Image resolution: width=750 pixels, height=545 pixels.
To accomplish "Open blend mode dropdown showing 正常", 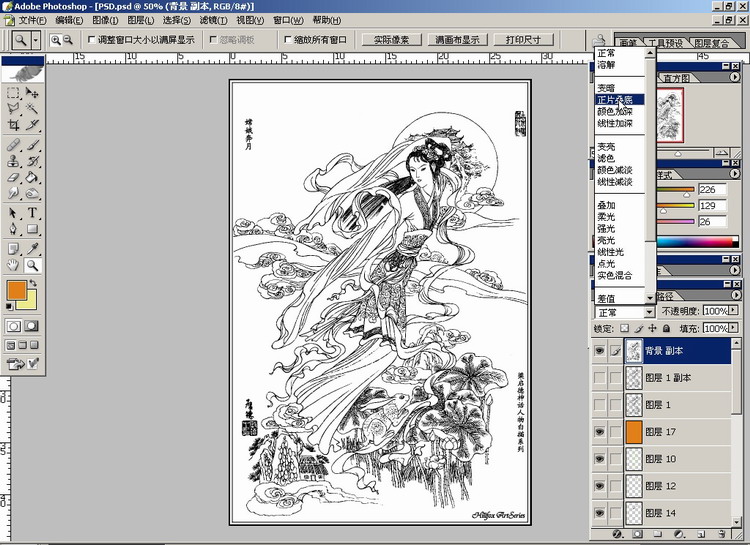I will (625, 312).
